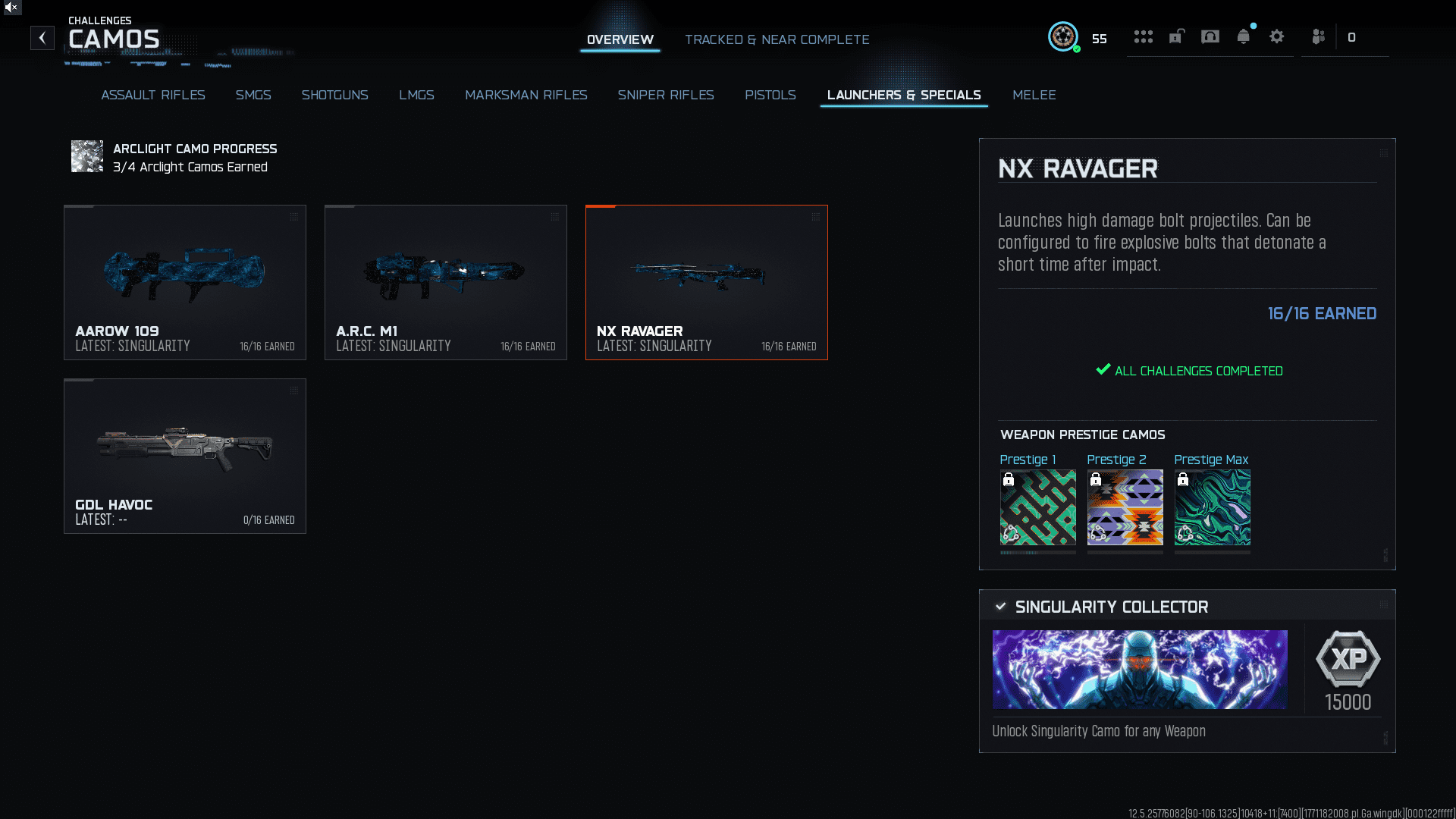Select the Prestige Max camo swatch
The image size is (1456, 819).
point(1212,507)
